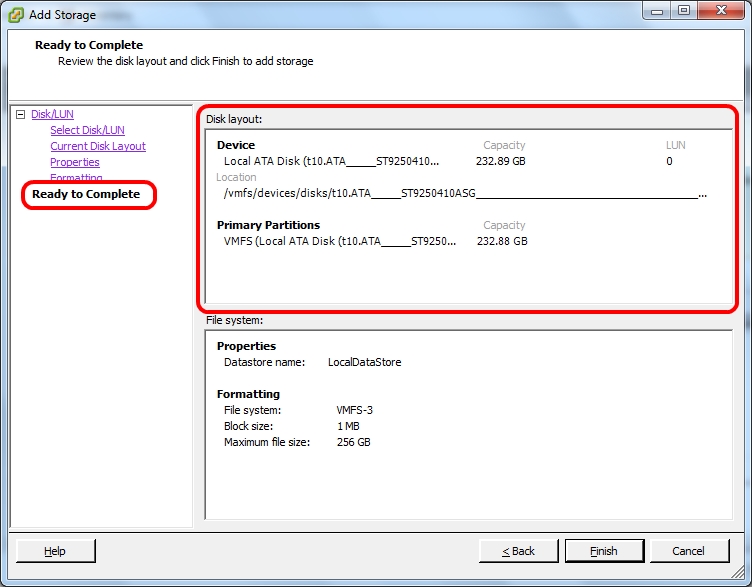
Task: Maximize the Add Storage window
Action: pyautogui.click(x=684, y=11)
